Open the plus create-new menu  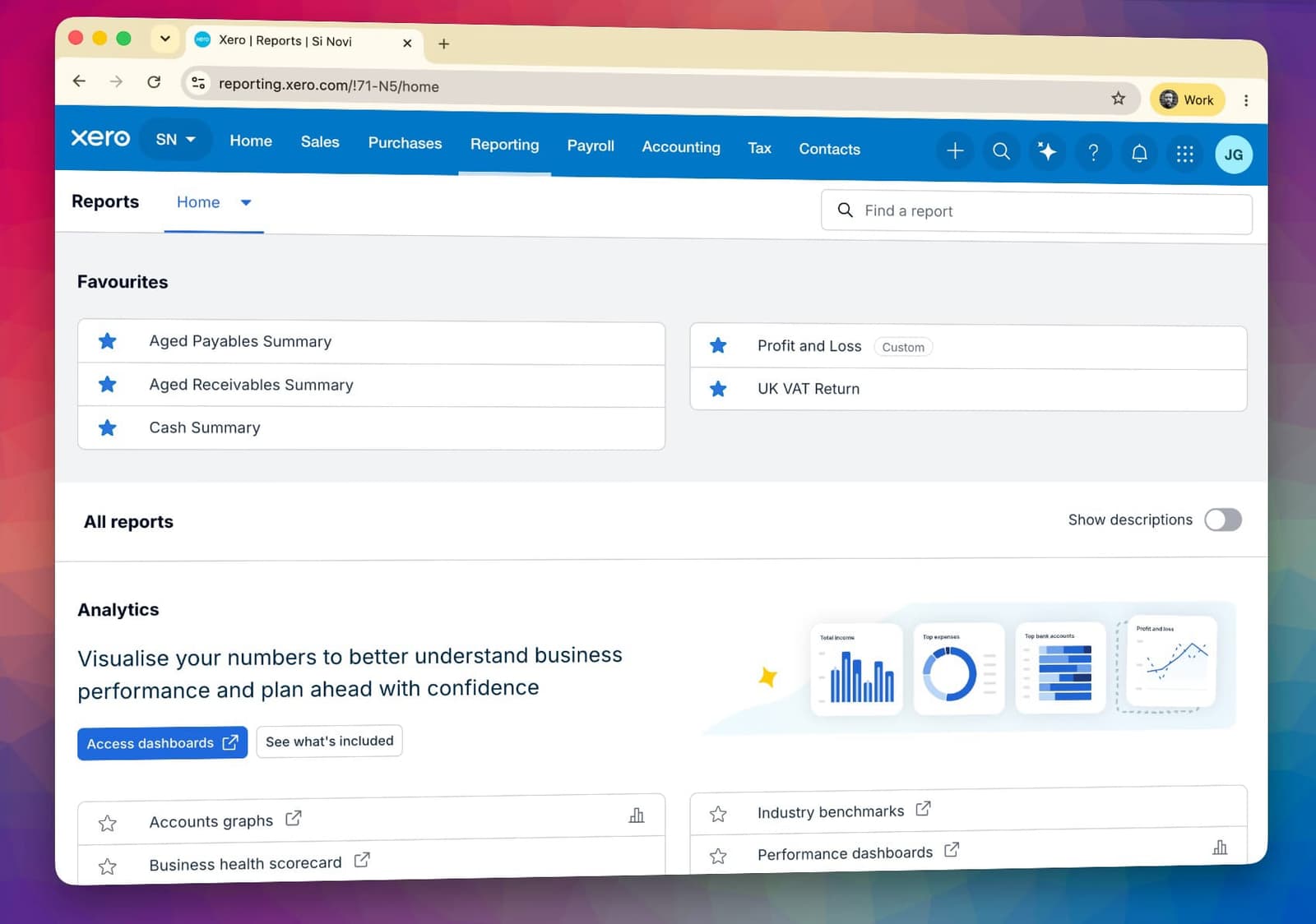(x=955, y=150)
